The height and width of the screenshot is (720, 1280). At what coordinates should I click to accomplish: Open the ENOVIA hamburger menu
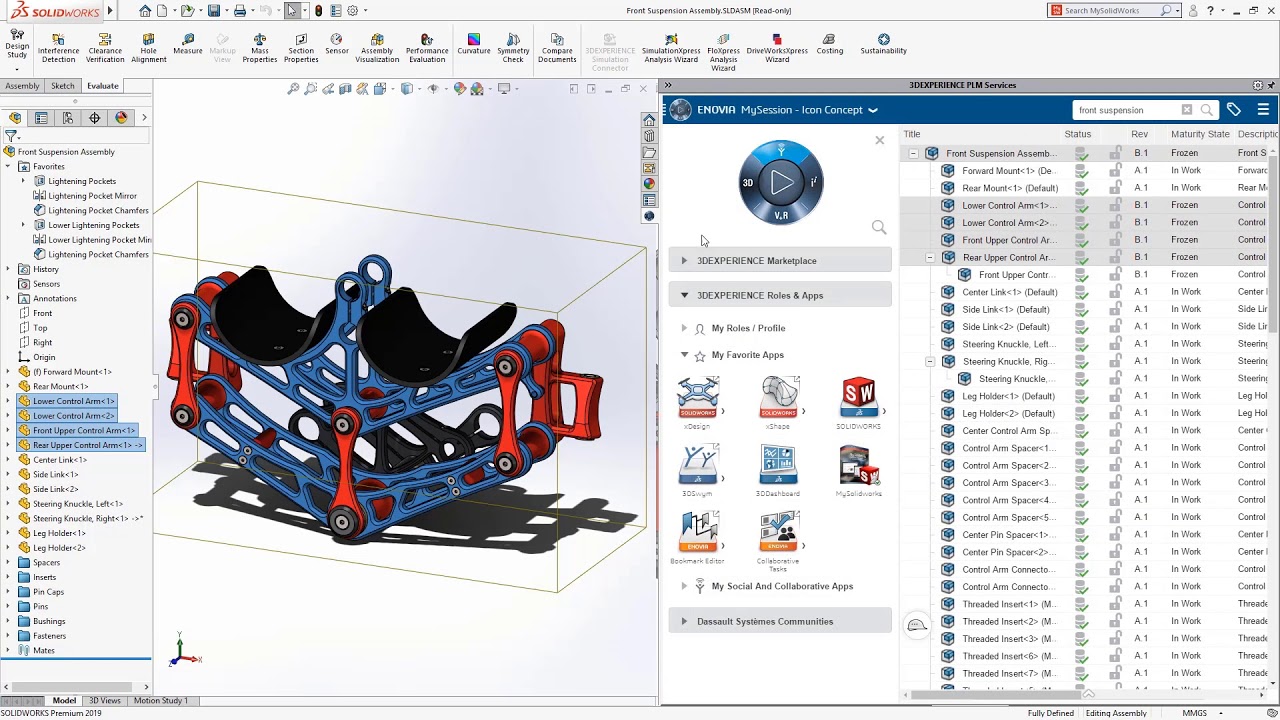click(1263, 110)
